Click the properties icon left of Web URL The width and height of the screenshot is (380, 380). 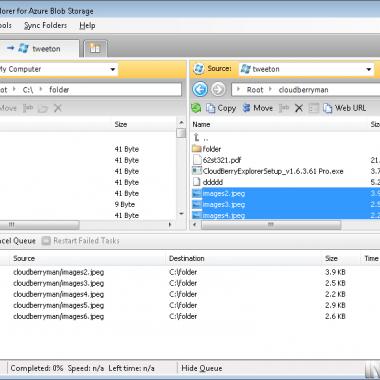(x=313, y=108)
